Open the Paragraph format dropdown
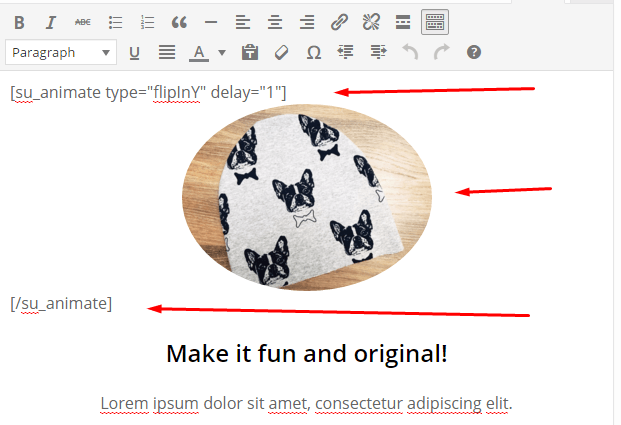Viewport: 621px width, 425px height. tap(61, 52)
